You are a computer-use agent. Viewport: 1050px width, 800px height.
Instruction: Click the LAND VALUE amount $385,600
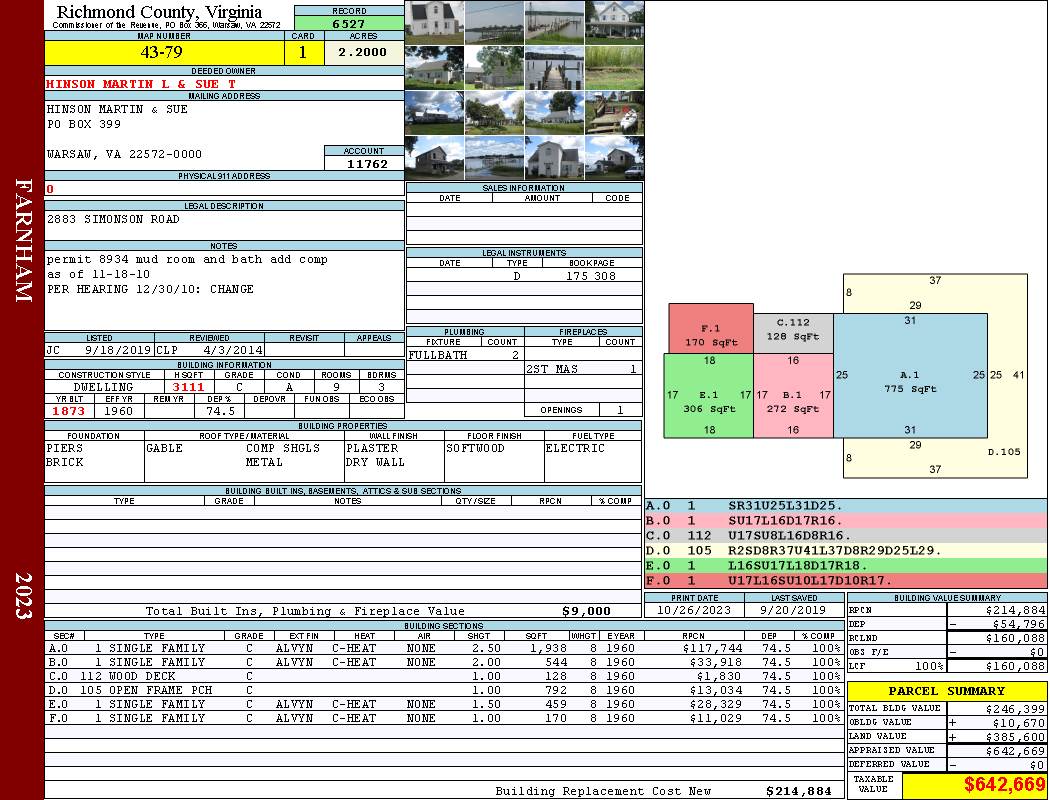(x=1015, y=737)
